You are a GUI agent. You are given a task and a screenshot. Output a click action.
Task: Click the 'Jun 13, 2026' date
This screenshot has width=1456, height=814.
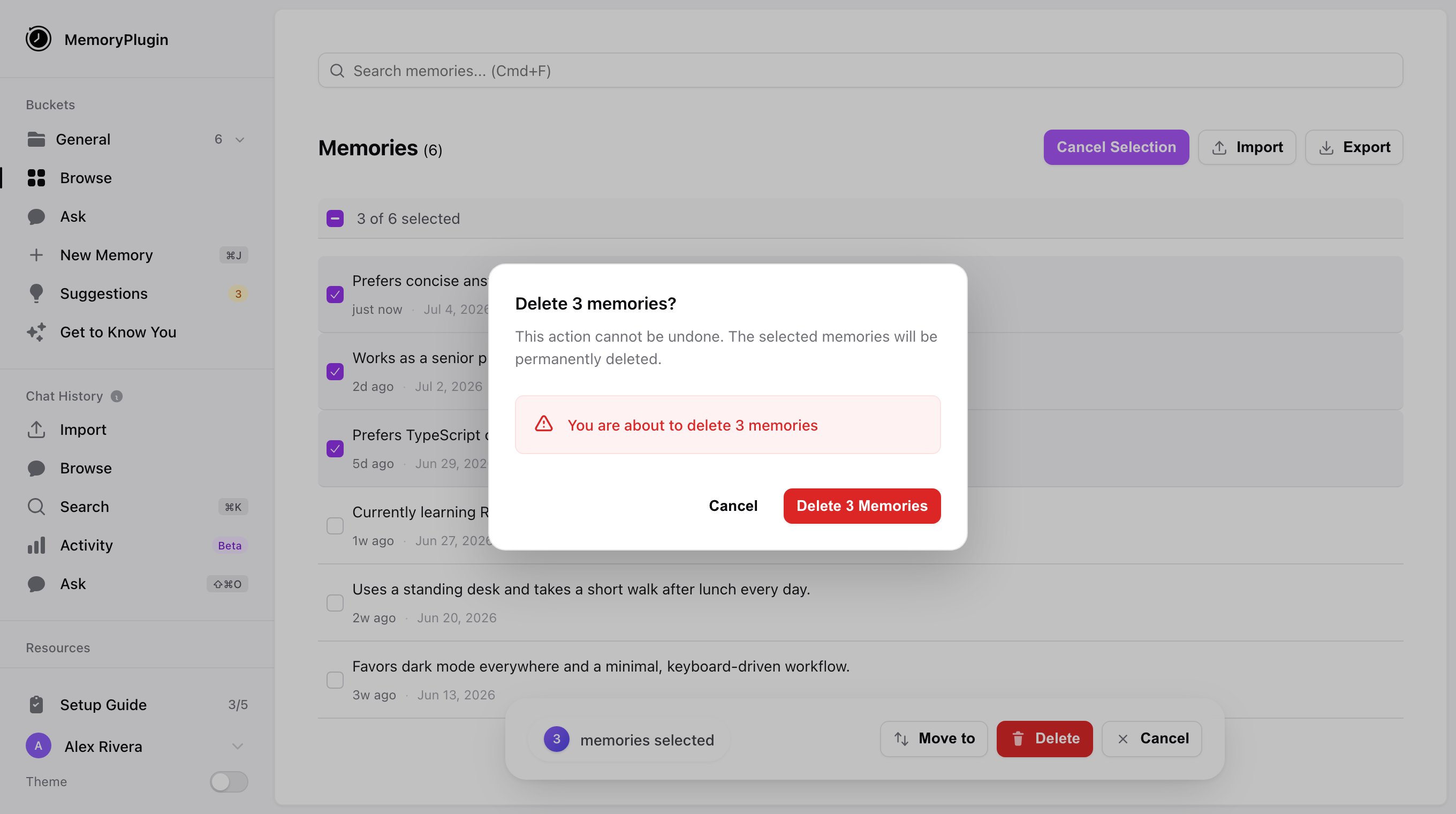pyautogui.click(x=456, y=695)
